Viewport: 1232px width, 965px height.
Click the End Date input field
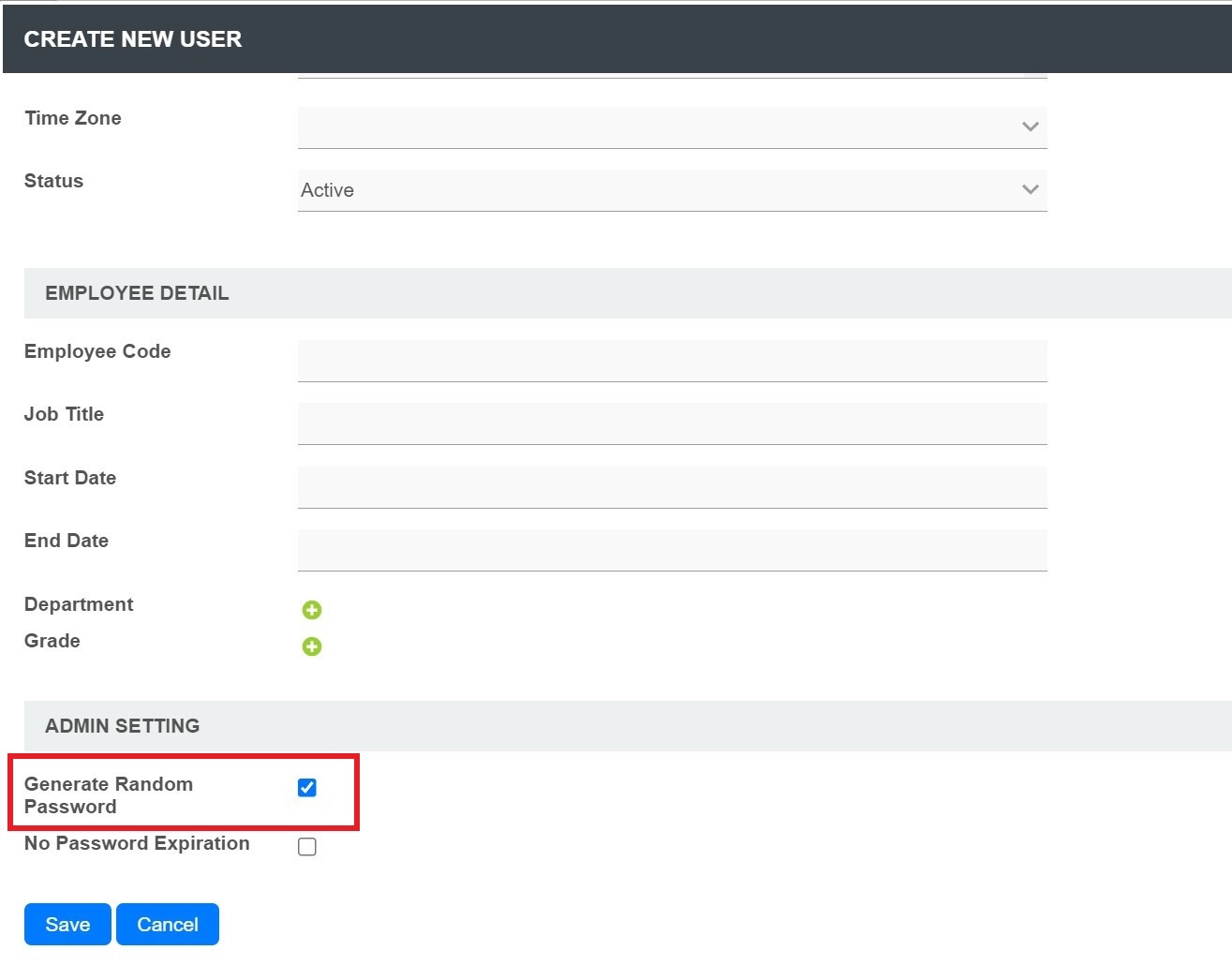tap(672, 550)
